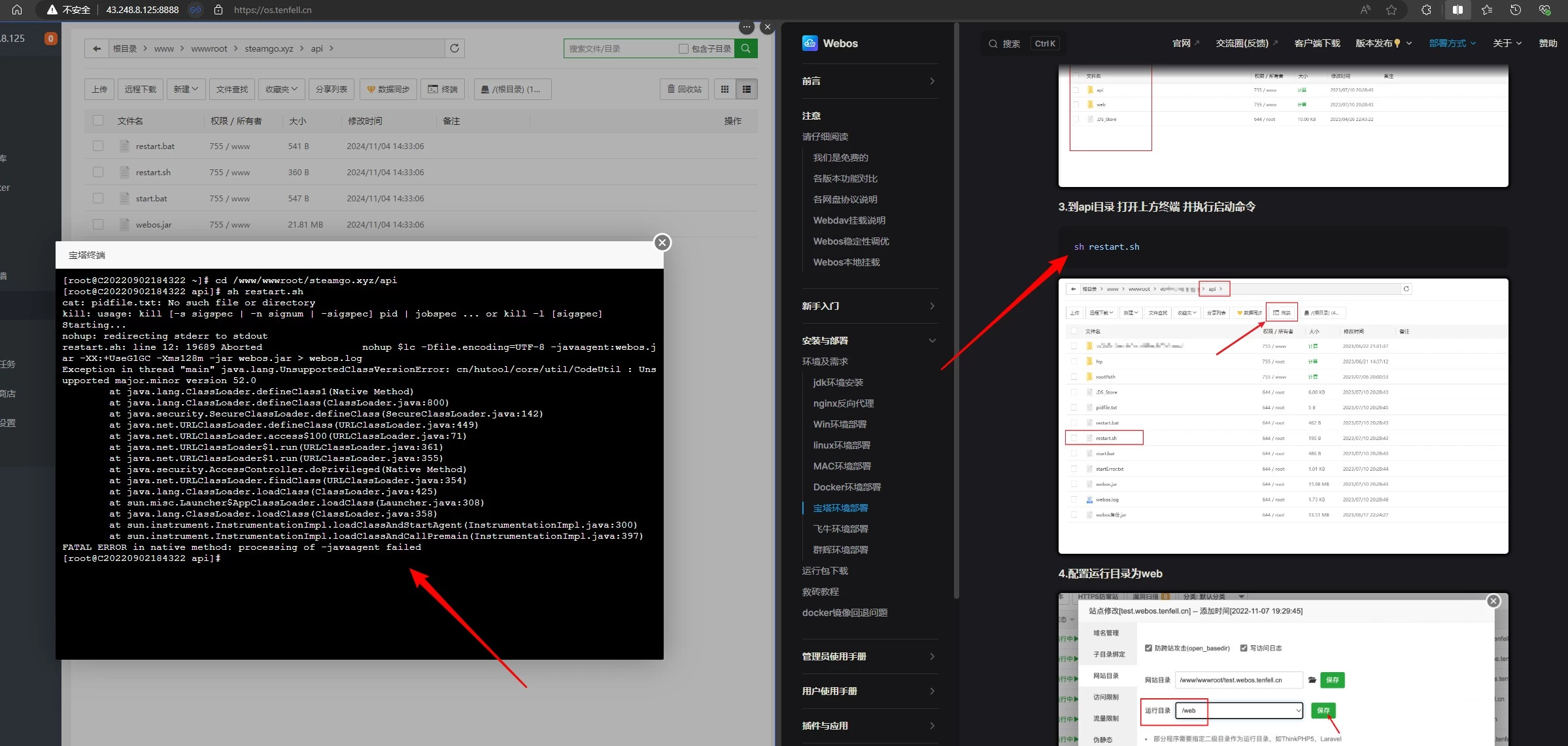1568x746 pixels.
Task: Click the 远程下载 button
Action: click(141, 89)
